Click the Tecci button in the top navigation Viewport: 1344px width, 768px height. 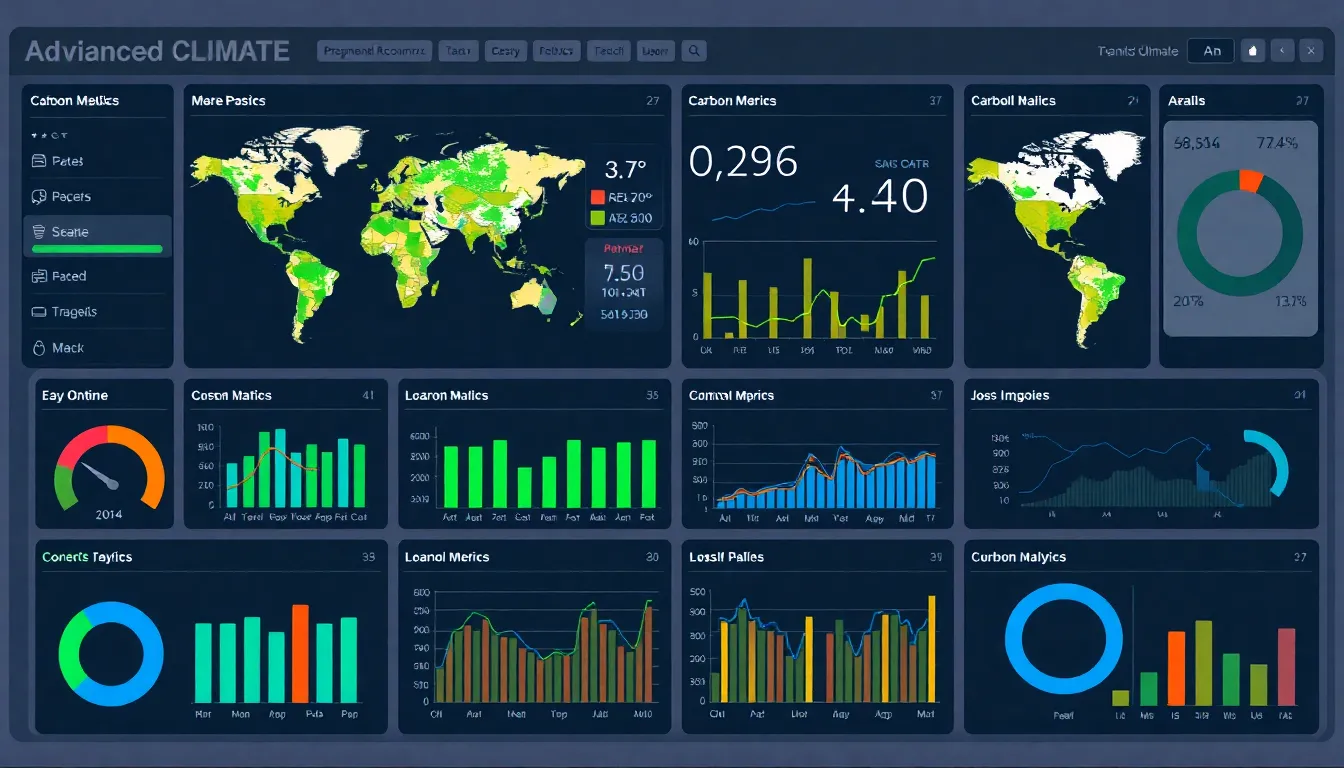[608, 50]
